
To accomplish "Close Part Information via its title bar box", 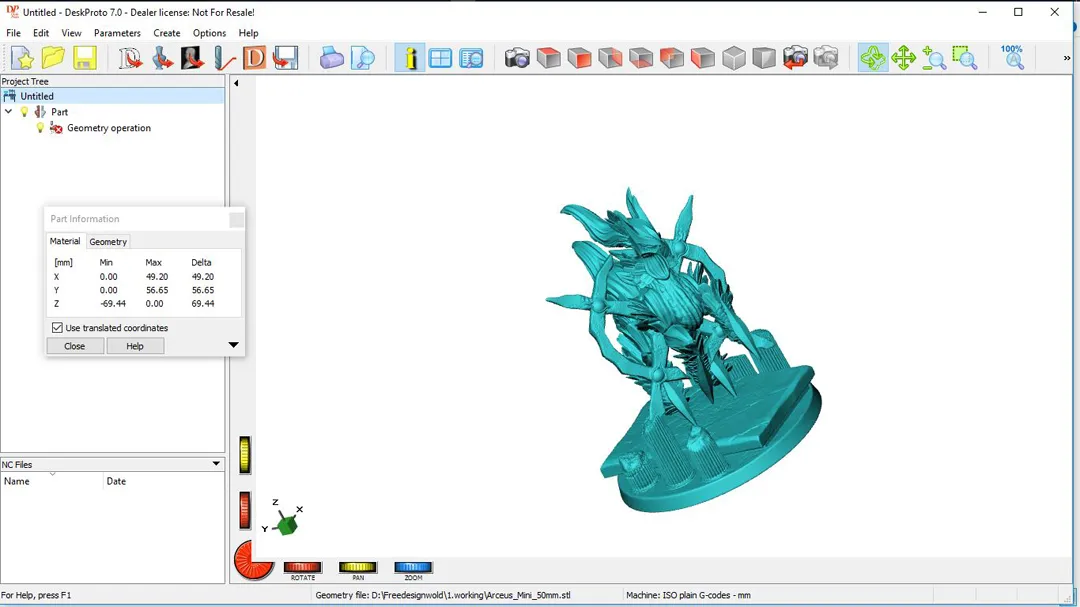I will click(236, 219).
